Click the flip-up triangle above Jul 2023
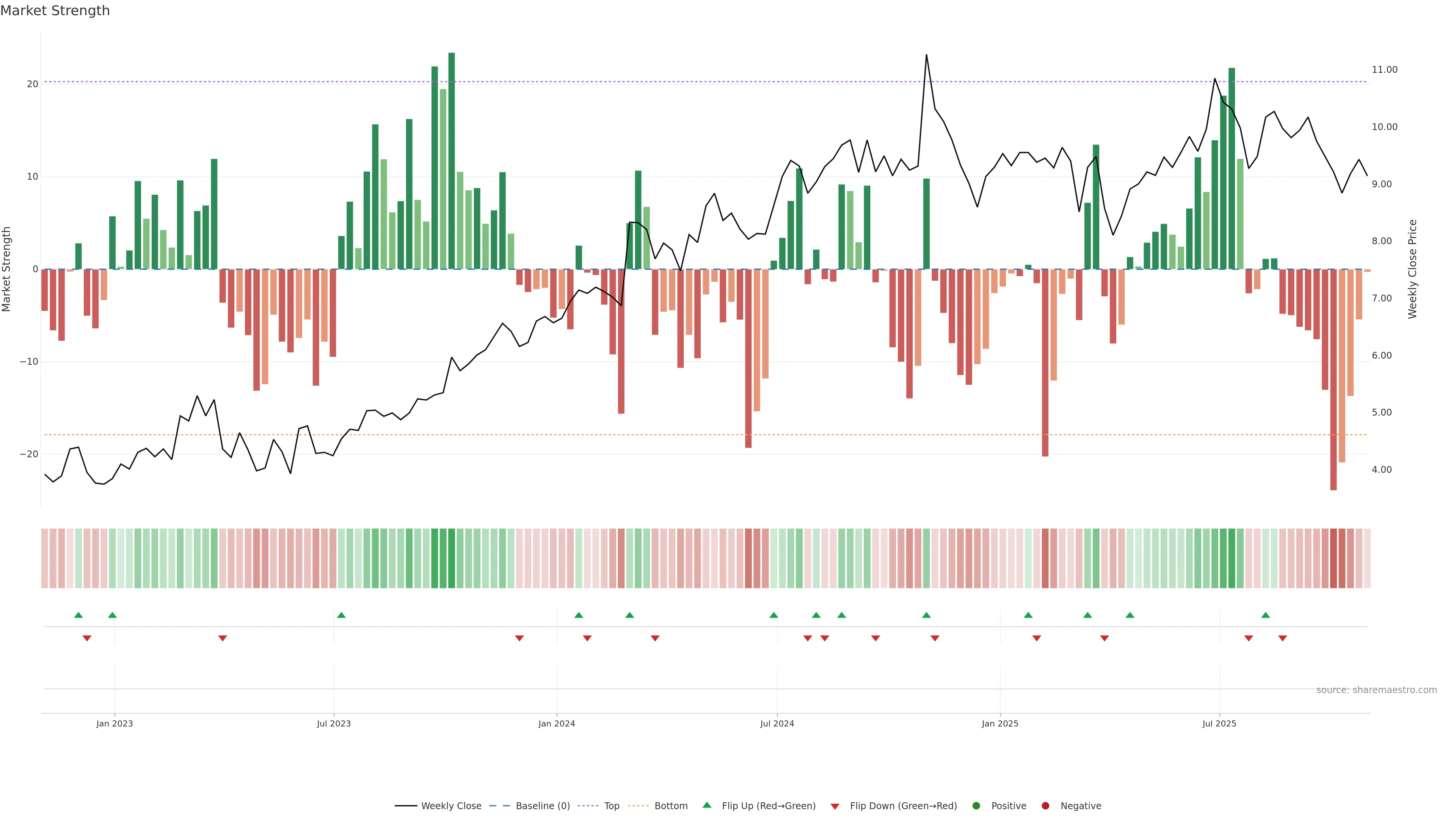Image resolution: width=1456 pixels, height=819 pixels. (341, 615)
